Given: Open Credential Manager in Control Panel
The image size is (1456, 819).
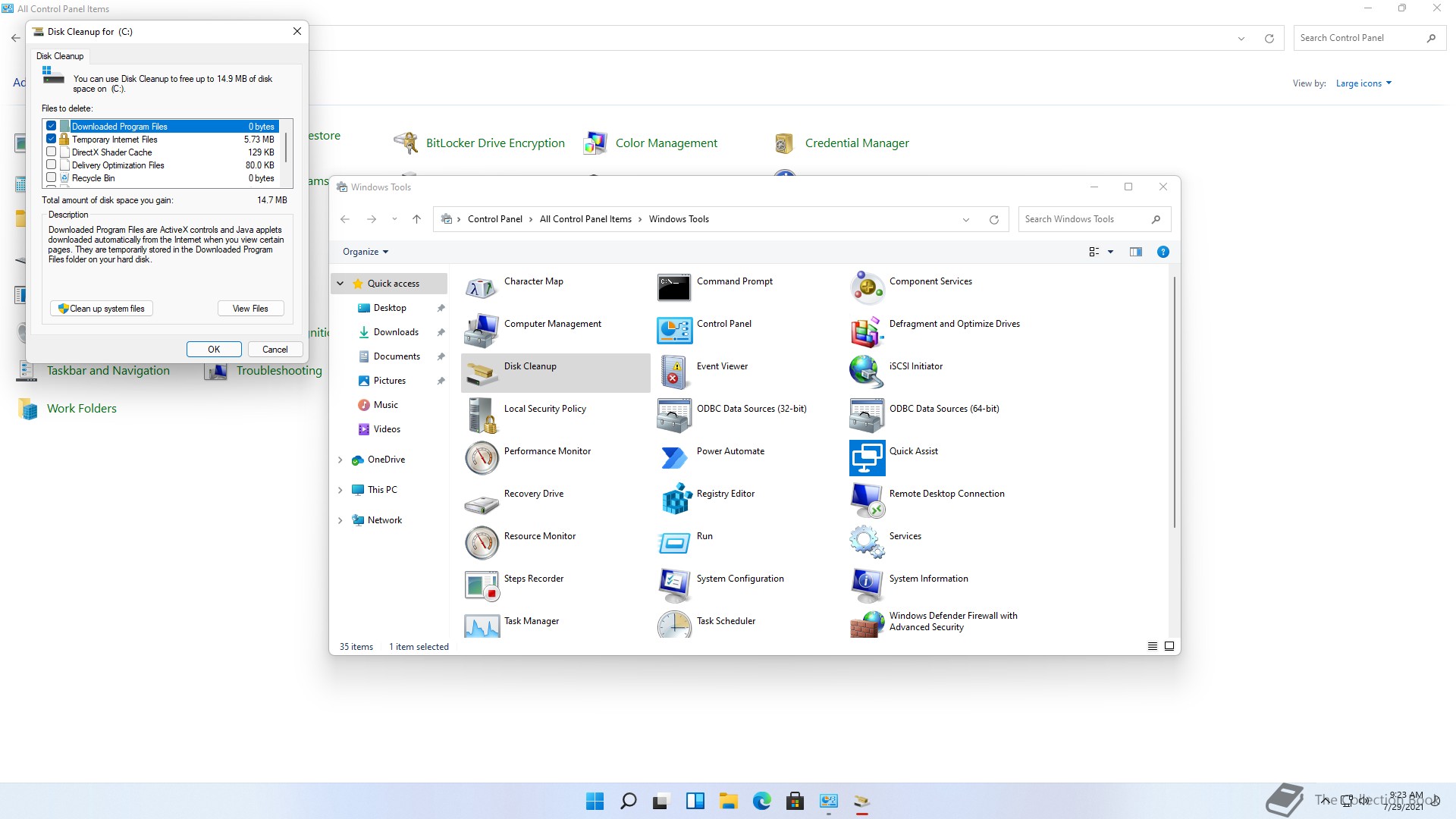Looking at the screenshot, I should pos(857,143).
